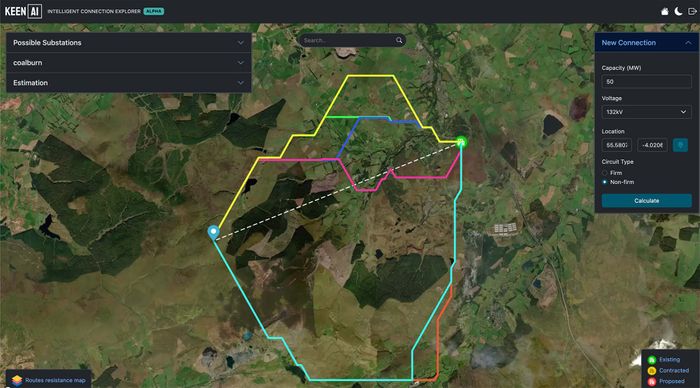
Task: Click the blue map marker pin
Action: (x=213, y=232)
